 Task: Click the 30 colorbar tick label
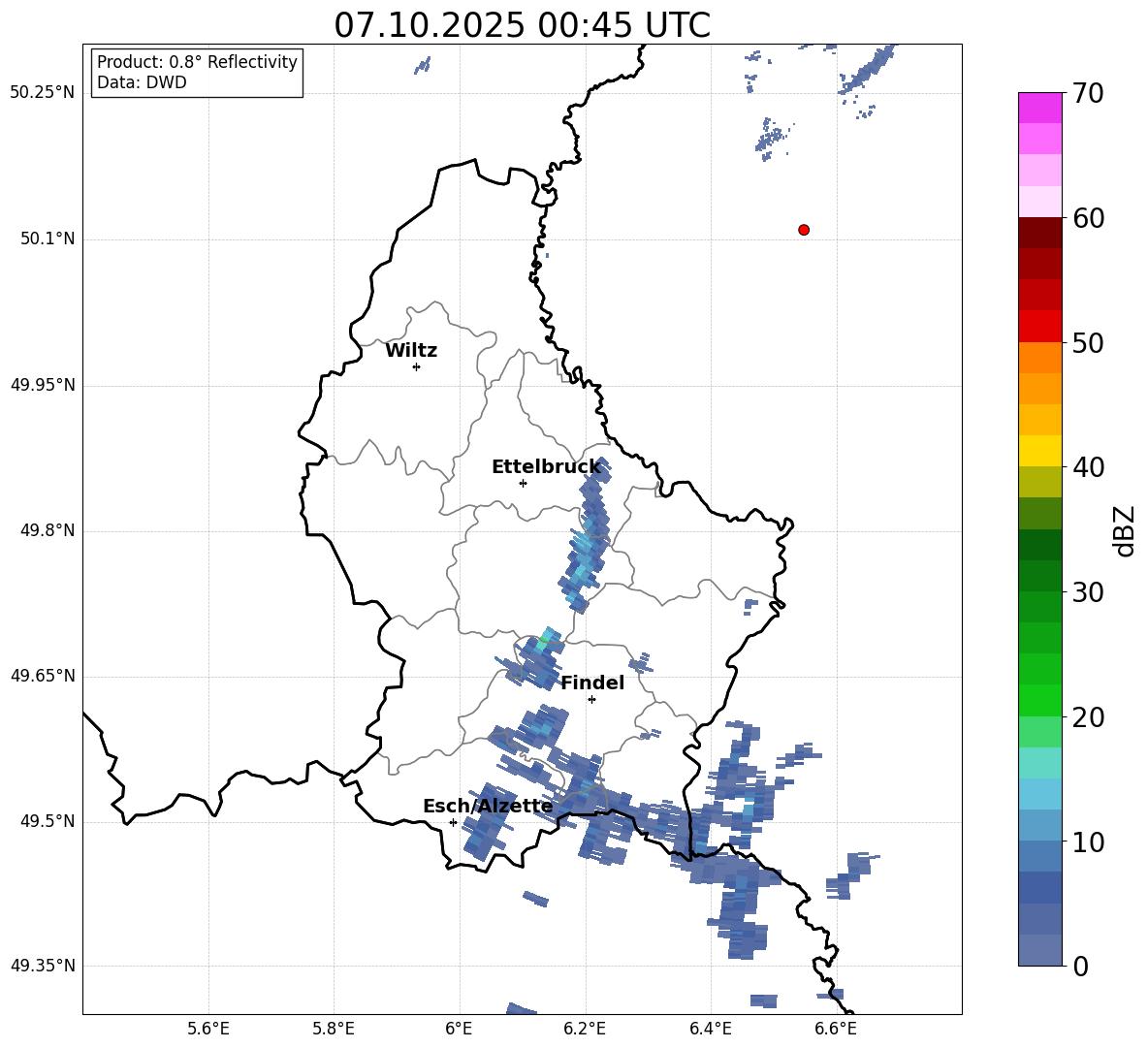tap(1088, 592)
